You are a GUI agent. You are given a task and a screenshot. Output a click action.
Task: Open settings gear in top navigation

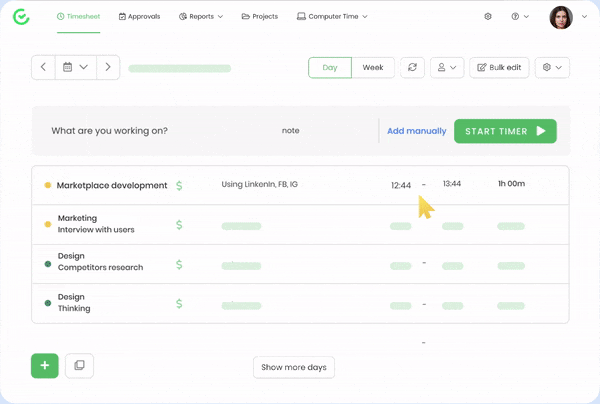[x=488, y=16]
